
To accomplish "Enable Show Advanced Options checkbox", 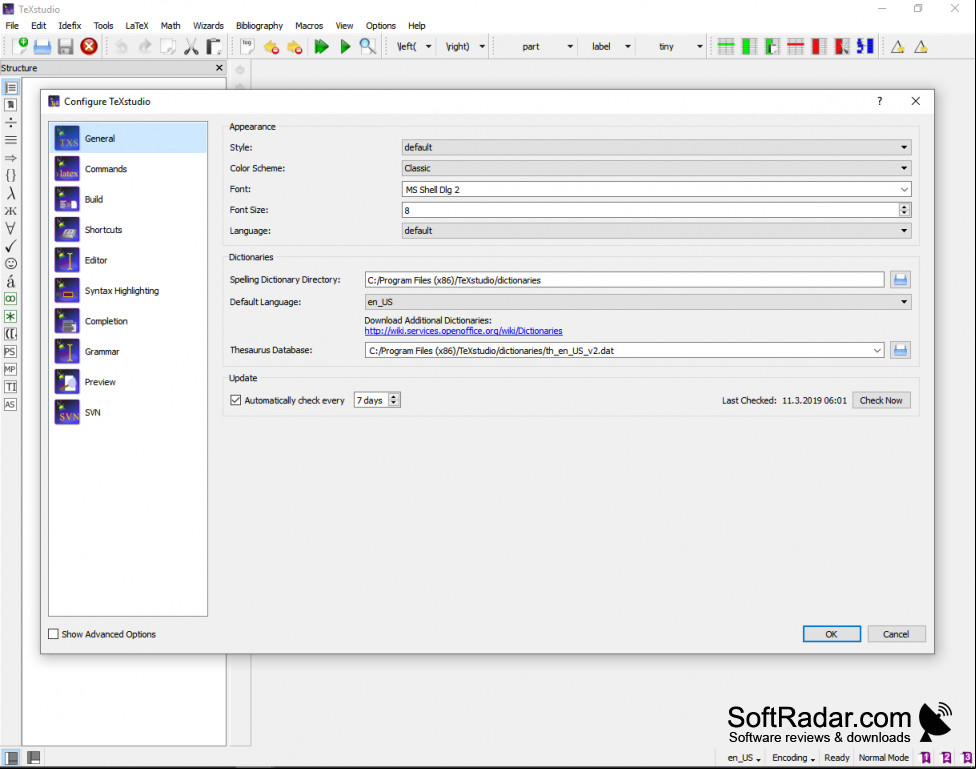I will [54, 634].
